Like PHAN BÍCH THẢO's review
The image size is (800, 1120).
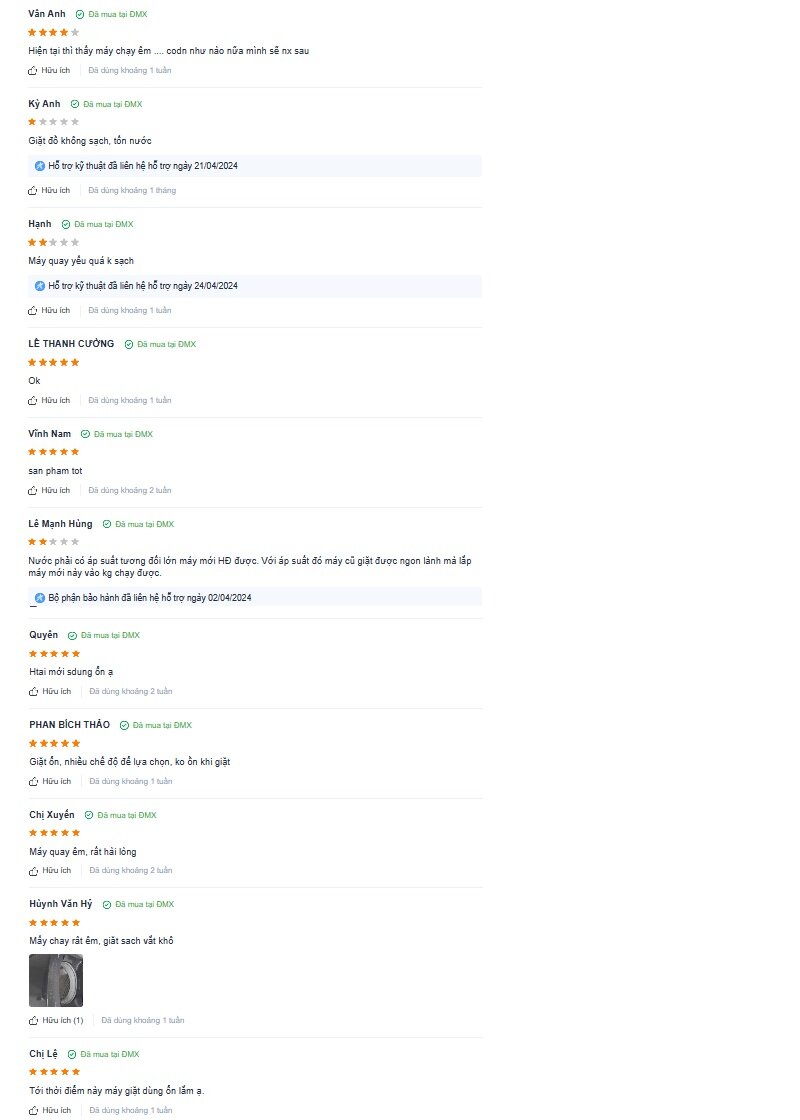50,781
